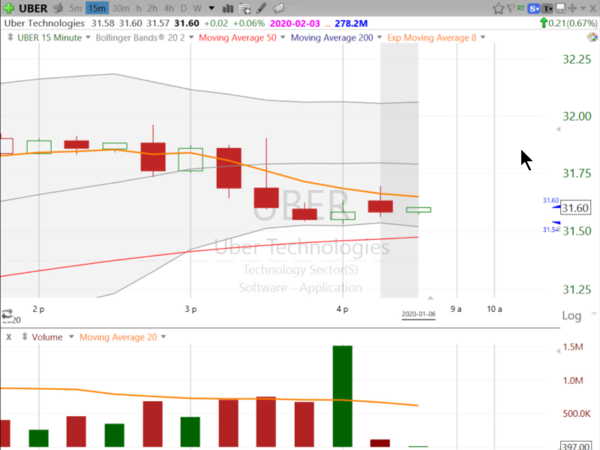The image size is (600, 450).
Task: Open the UBER 15 Minute plot dropdown
Action: pos(88,38)
